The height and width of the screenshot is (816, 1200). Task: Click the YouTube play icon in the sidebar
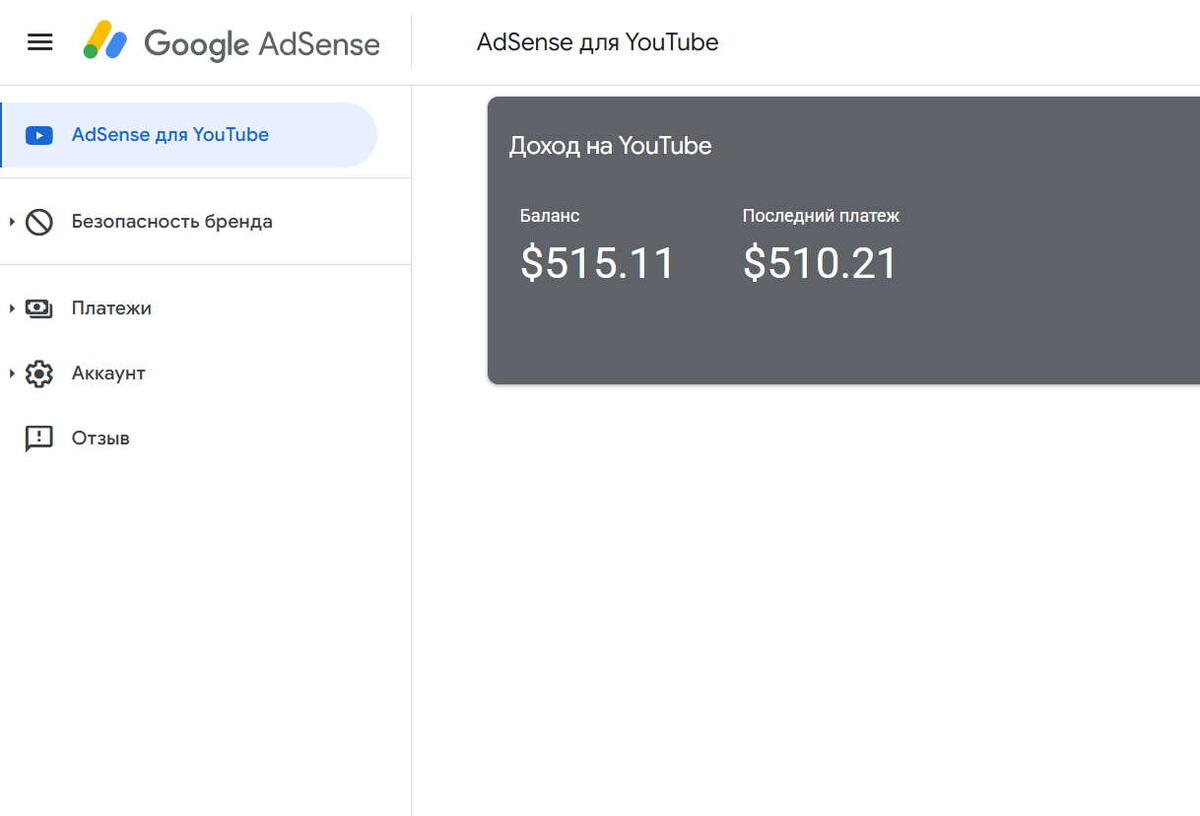pyautogui.click(x=38, y=134)
